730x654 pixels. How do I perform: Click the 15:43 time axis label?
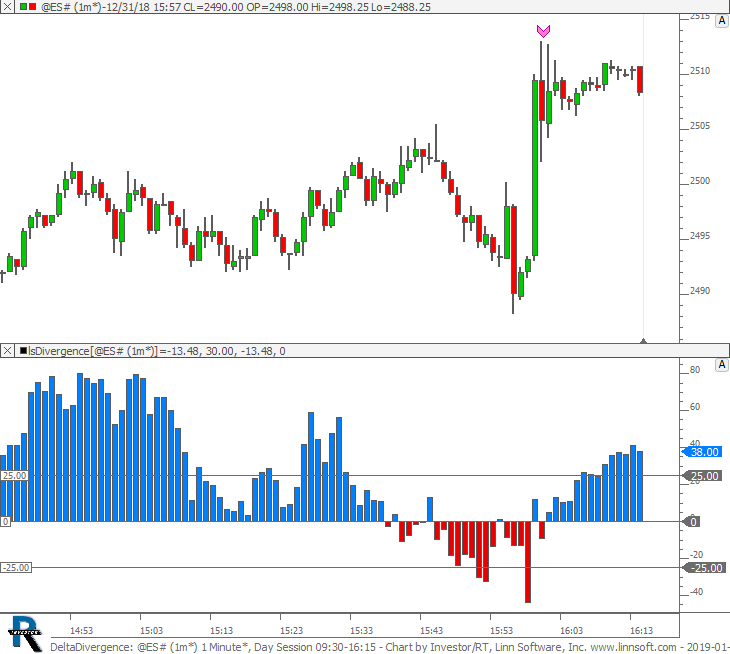tap(431, 631)
